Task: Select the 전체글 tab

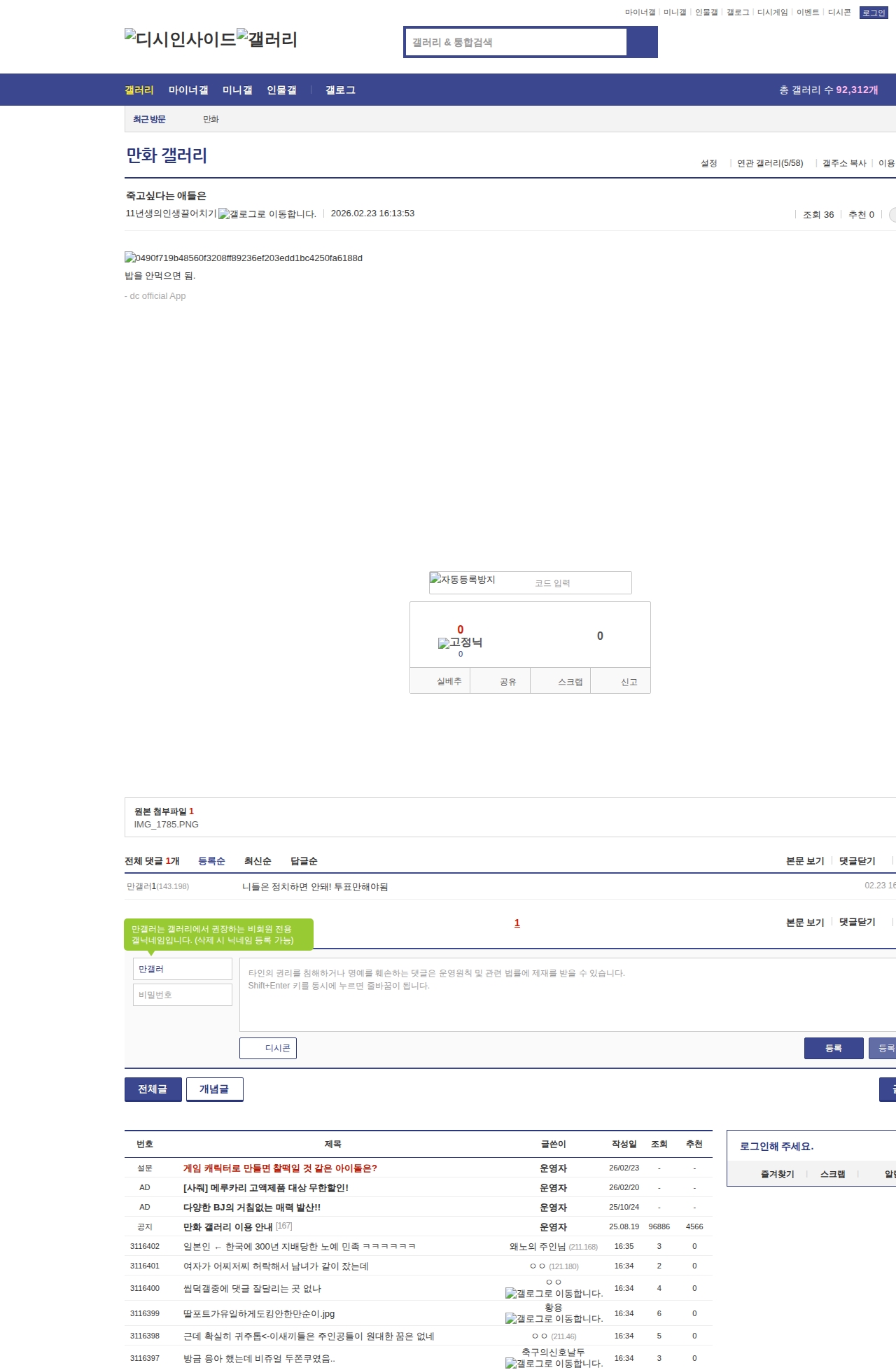Action: coord(153,1089)
